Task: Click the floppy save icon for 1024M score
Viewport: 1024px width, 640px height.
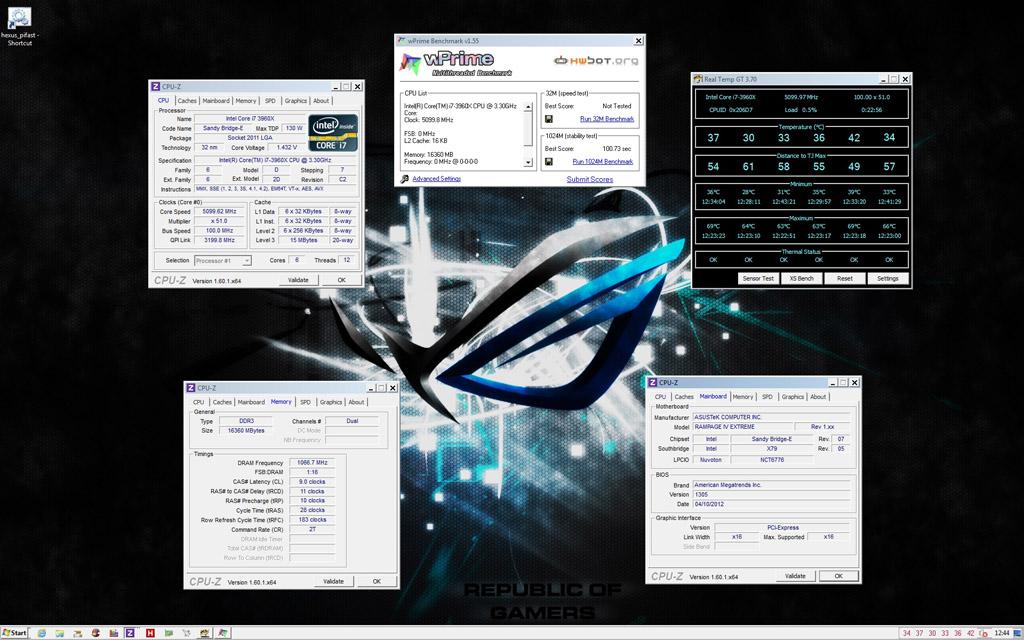Action: click(x=549, y=161)
